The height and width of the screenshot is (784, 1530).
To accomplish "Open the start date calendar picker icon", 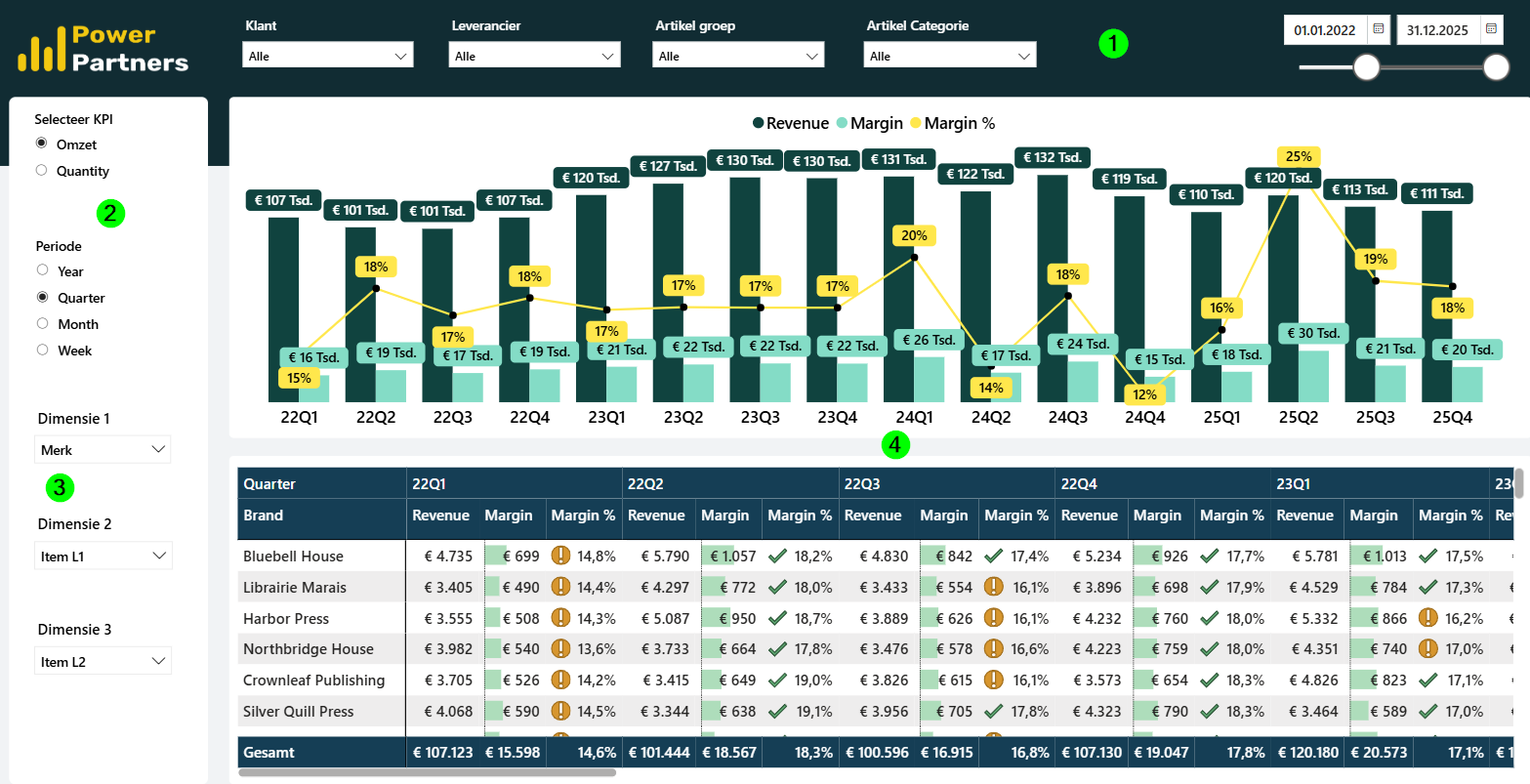I will (x=1379, y=30).
